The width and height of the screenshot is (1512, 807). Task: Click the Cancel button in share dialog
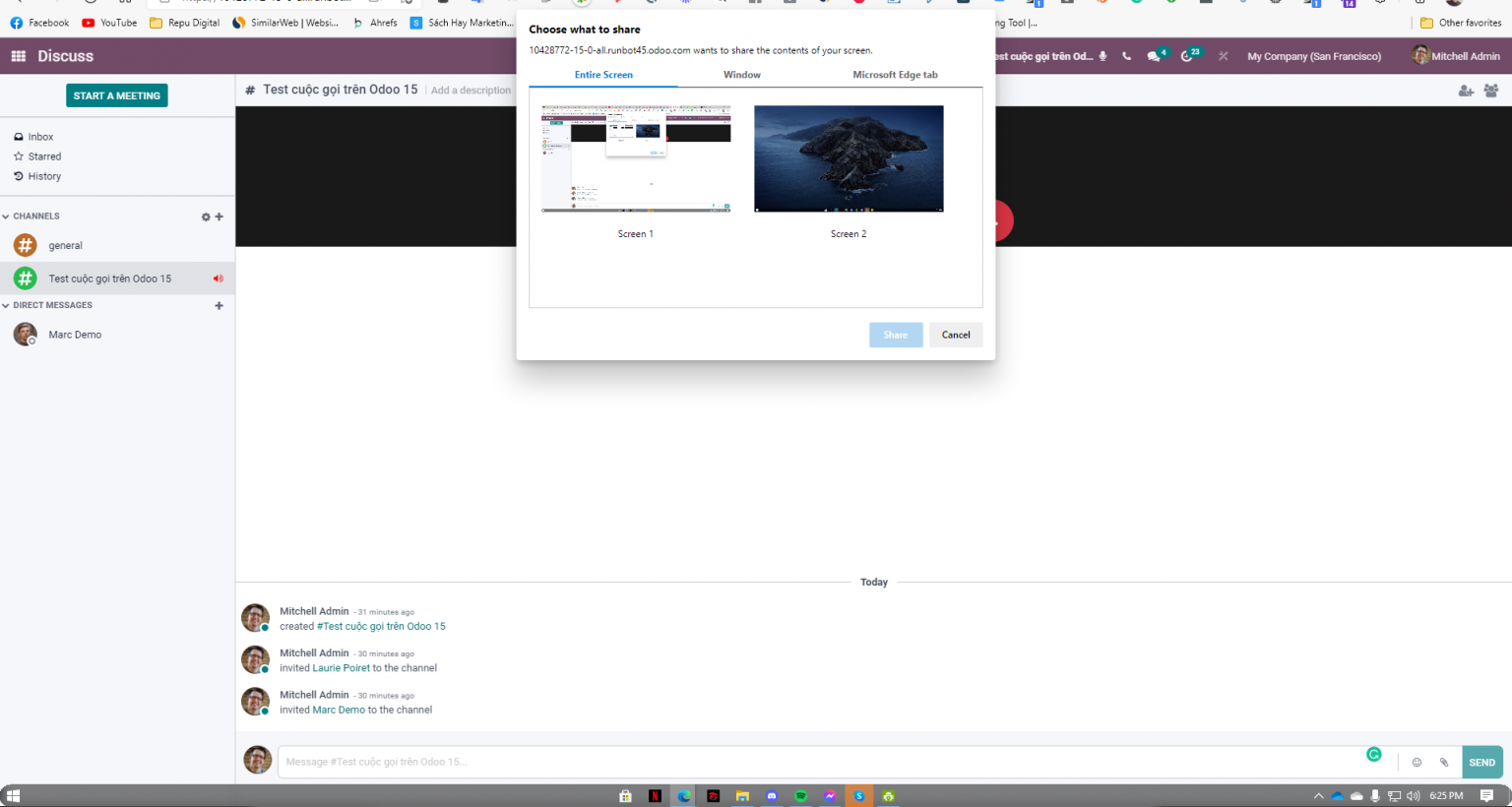(x=955, y=335)
